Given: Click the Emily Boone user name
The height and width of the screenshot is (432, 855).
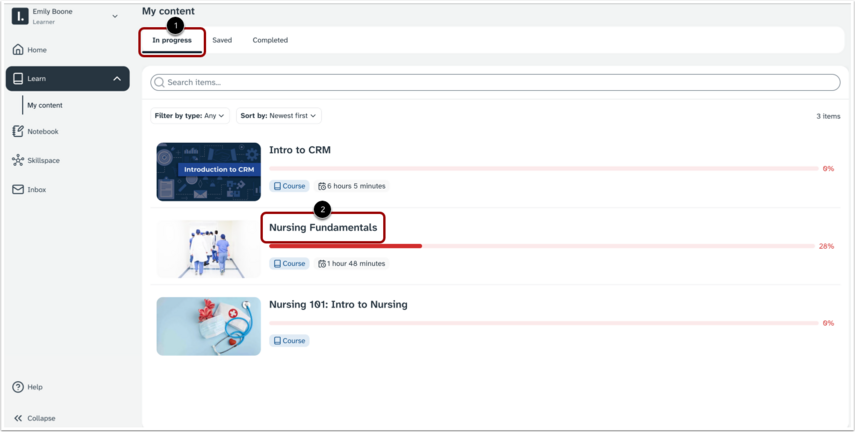Looking at the screenshot, I should click(52, 11).
